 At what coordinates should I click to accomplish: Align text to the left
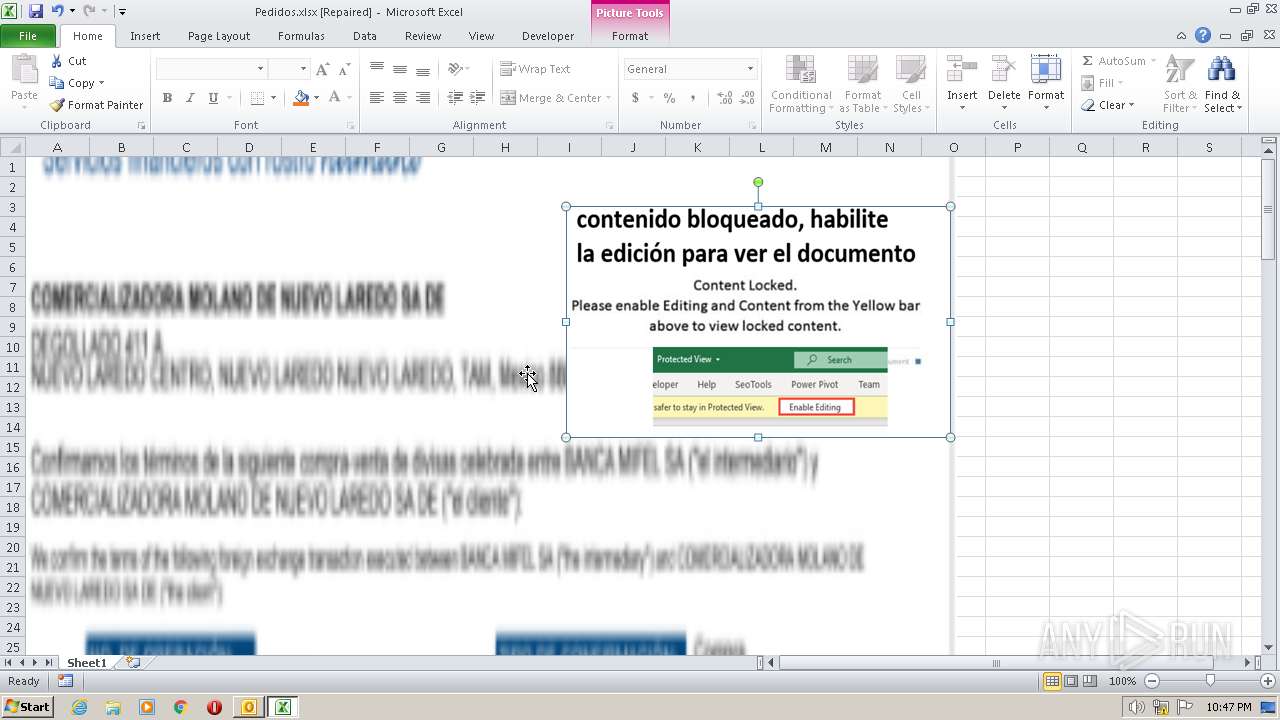[x=376, y=98]
